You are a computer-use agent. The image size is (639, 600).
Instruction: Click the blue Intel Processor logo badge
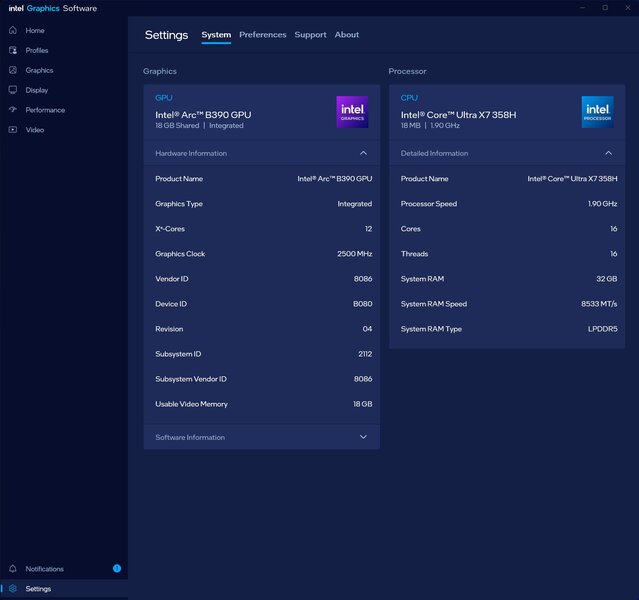click(597, 112)
